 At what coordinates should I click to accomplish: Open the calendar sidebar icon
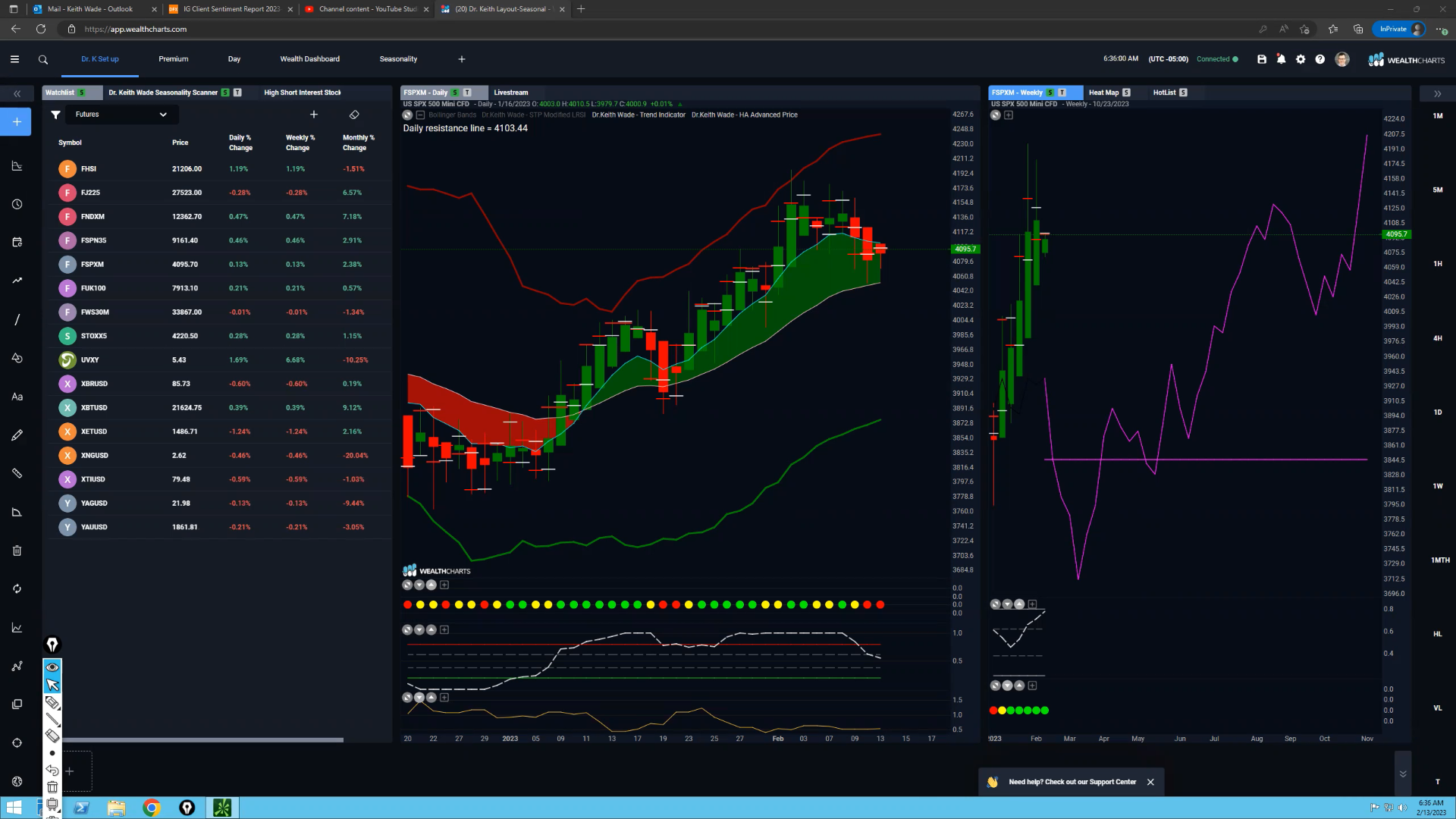pyautogui.click(x=17, y=243)
